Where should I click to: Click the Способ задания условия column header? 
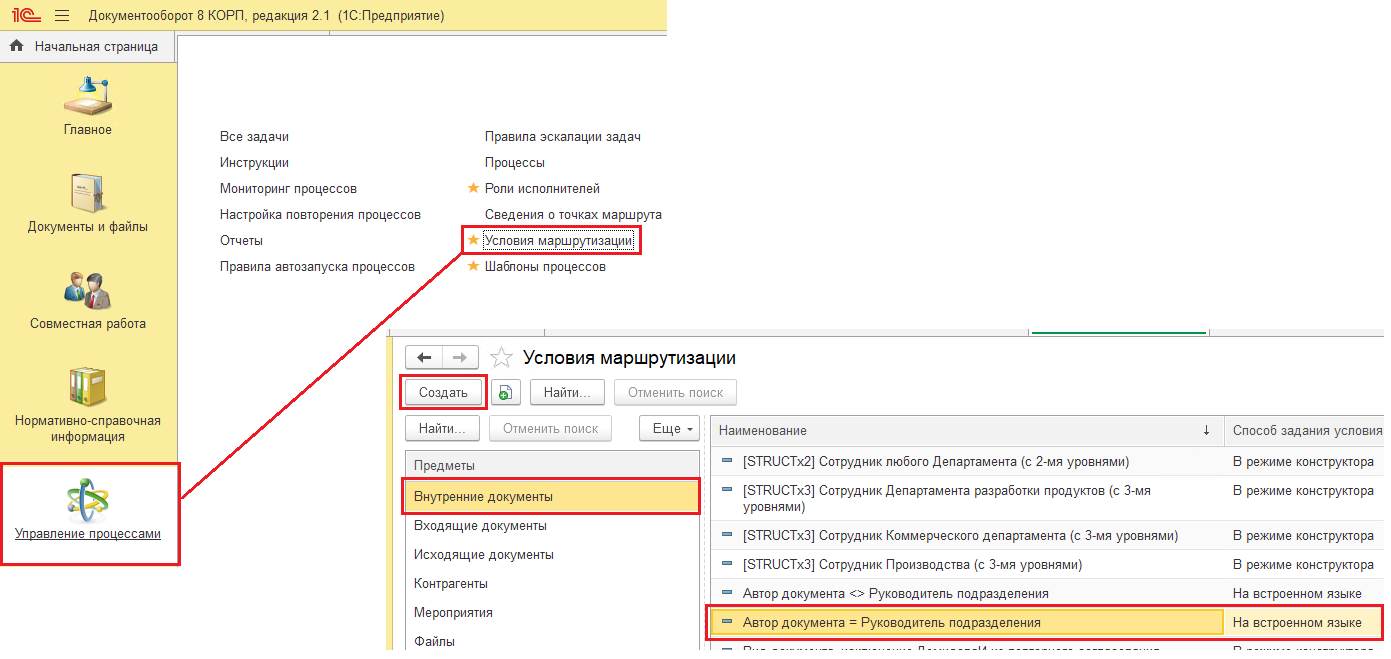click(1304, 430)
